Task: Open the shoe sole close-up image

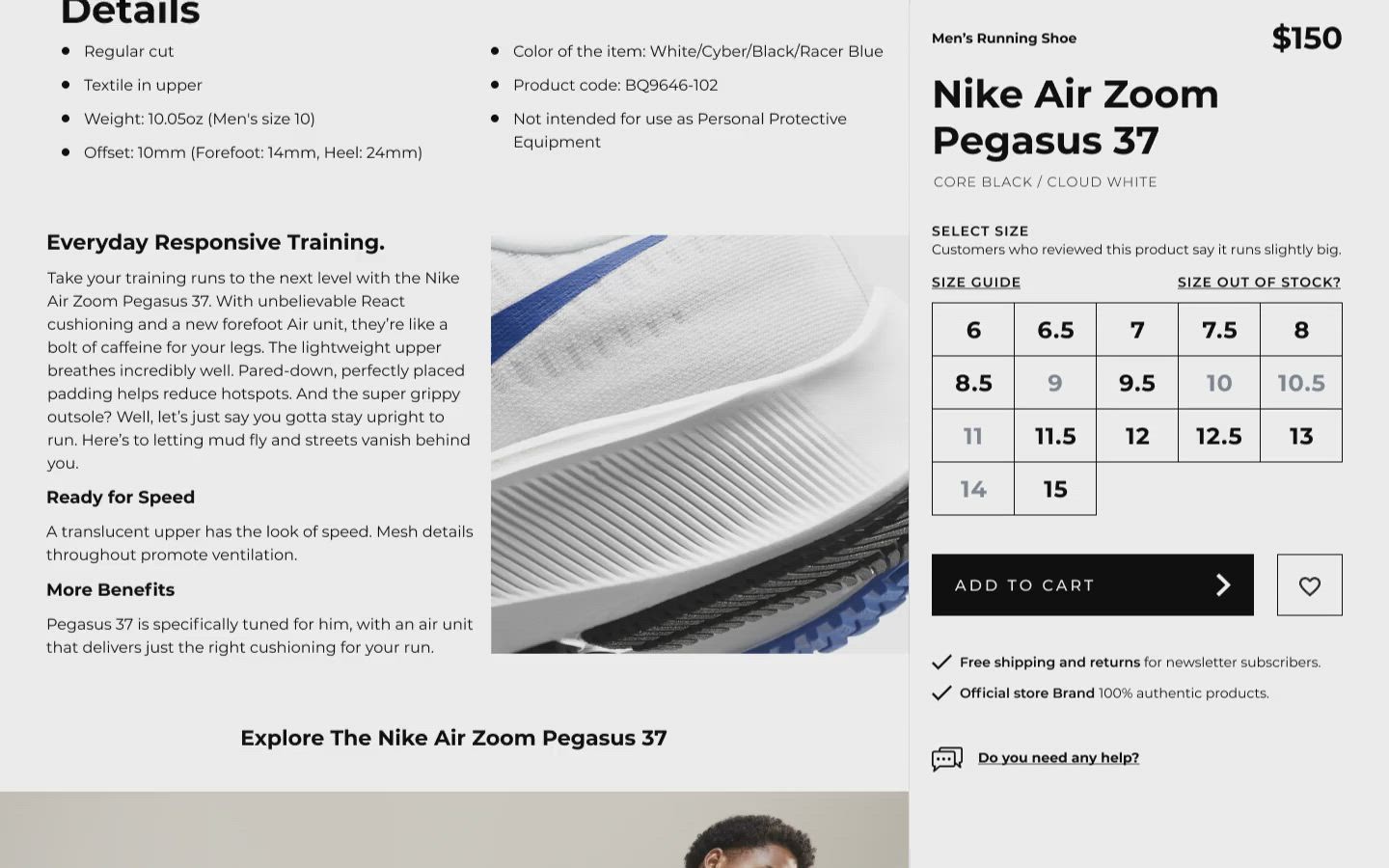Action: pos(699,445)
